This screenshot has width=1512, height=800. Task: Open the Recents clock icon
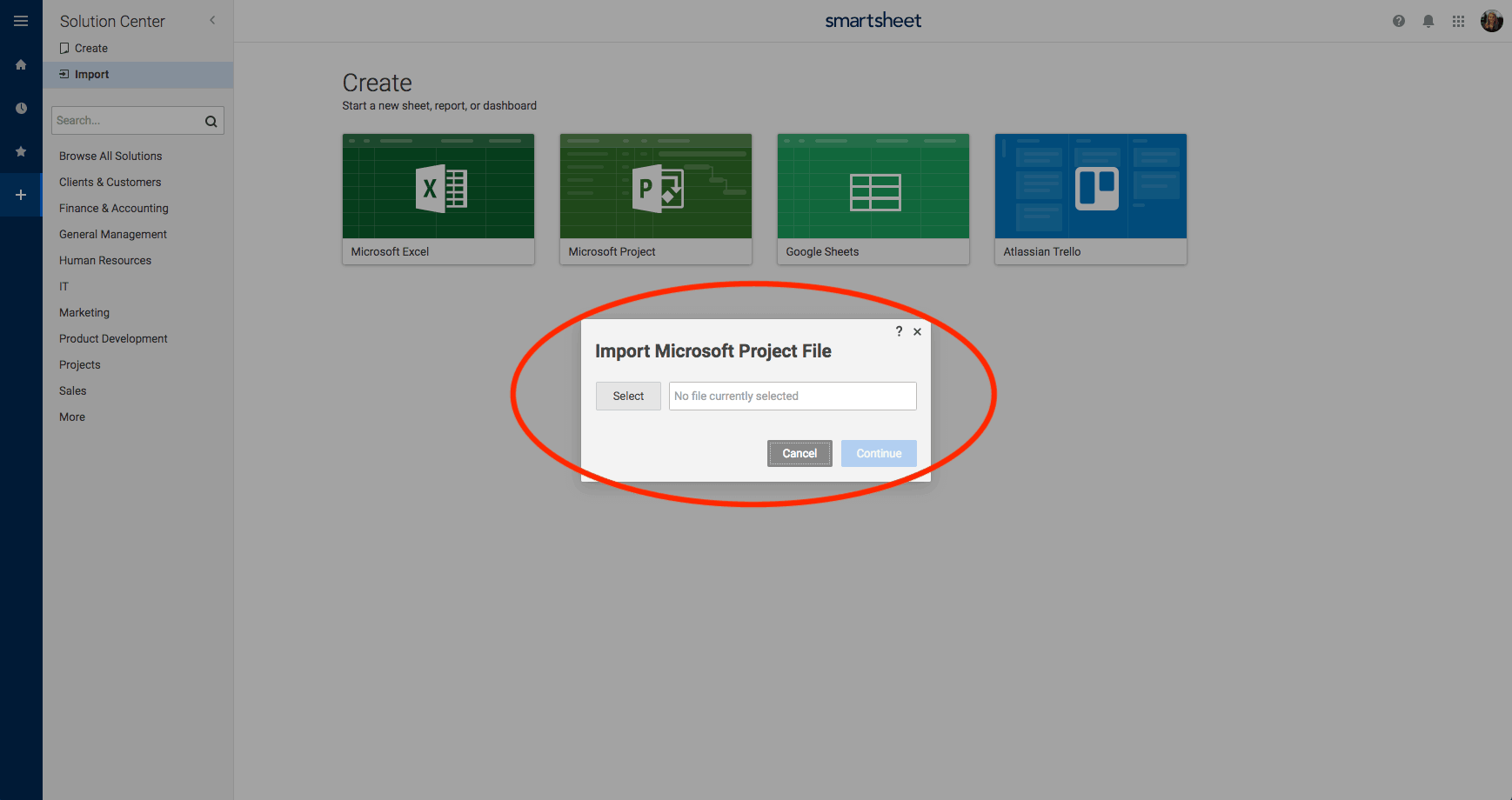pyautogui.click(x=21, y=108)
